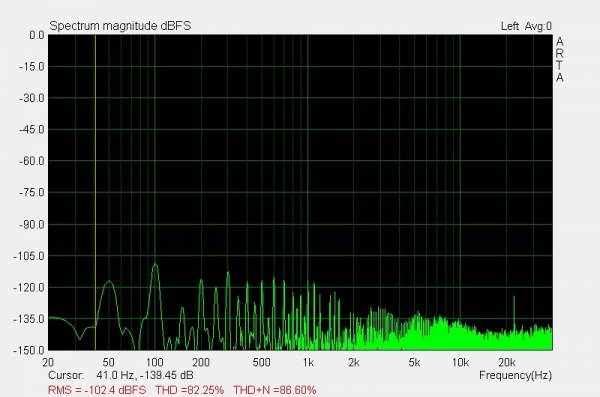
Task: Click the spectrum peak at 100 Hz
Action: pyautogui.click(x=155, y=265)
